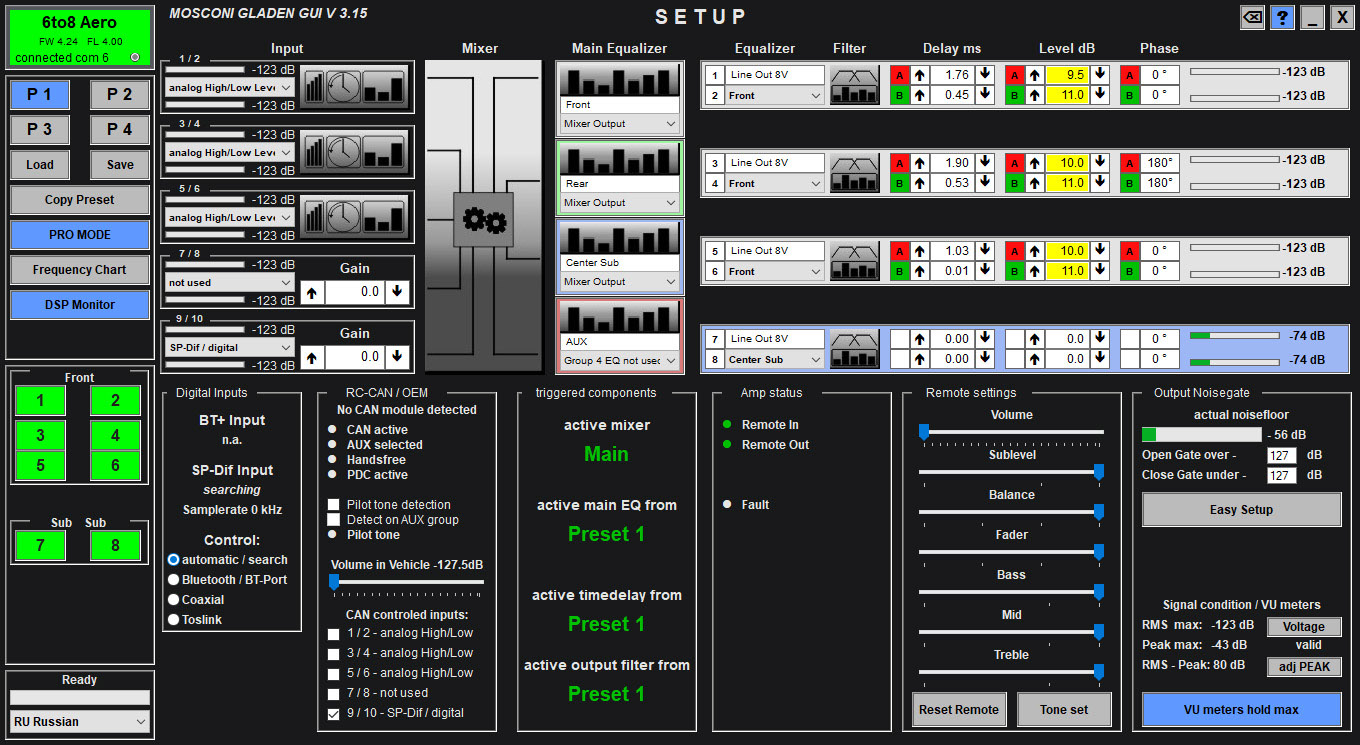Image resolution: width=1360 pixels, height=745 pixels.
Task: Click the Copy Preset button
Action: (x=80, y=200)
